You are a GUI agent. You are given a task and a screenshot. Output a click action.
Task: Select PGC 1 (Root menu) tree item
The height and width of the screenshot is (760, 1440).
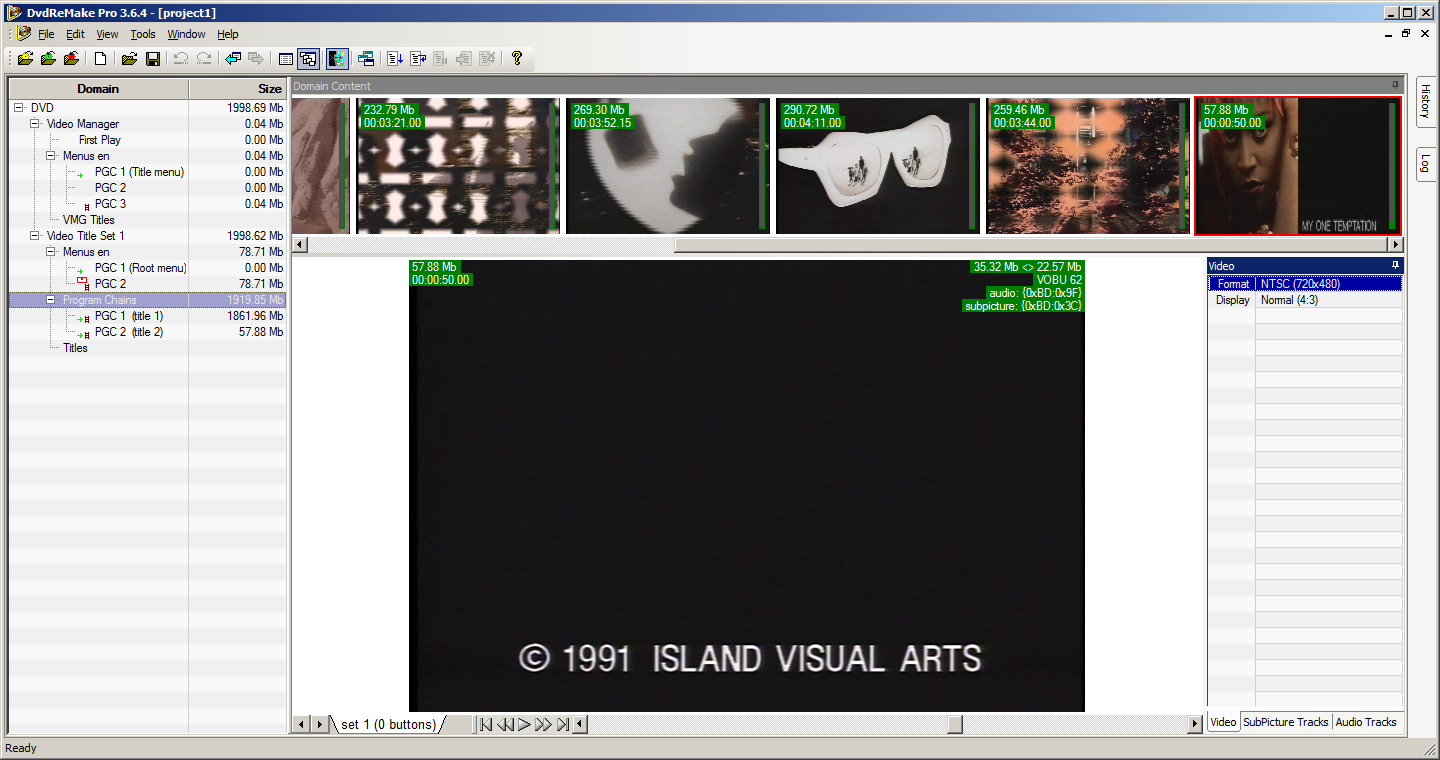click(141, 268)
